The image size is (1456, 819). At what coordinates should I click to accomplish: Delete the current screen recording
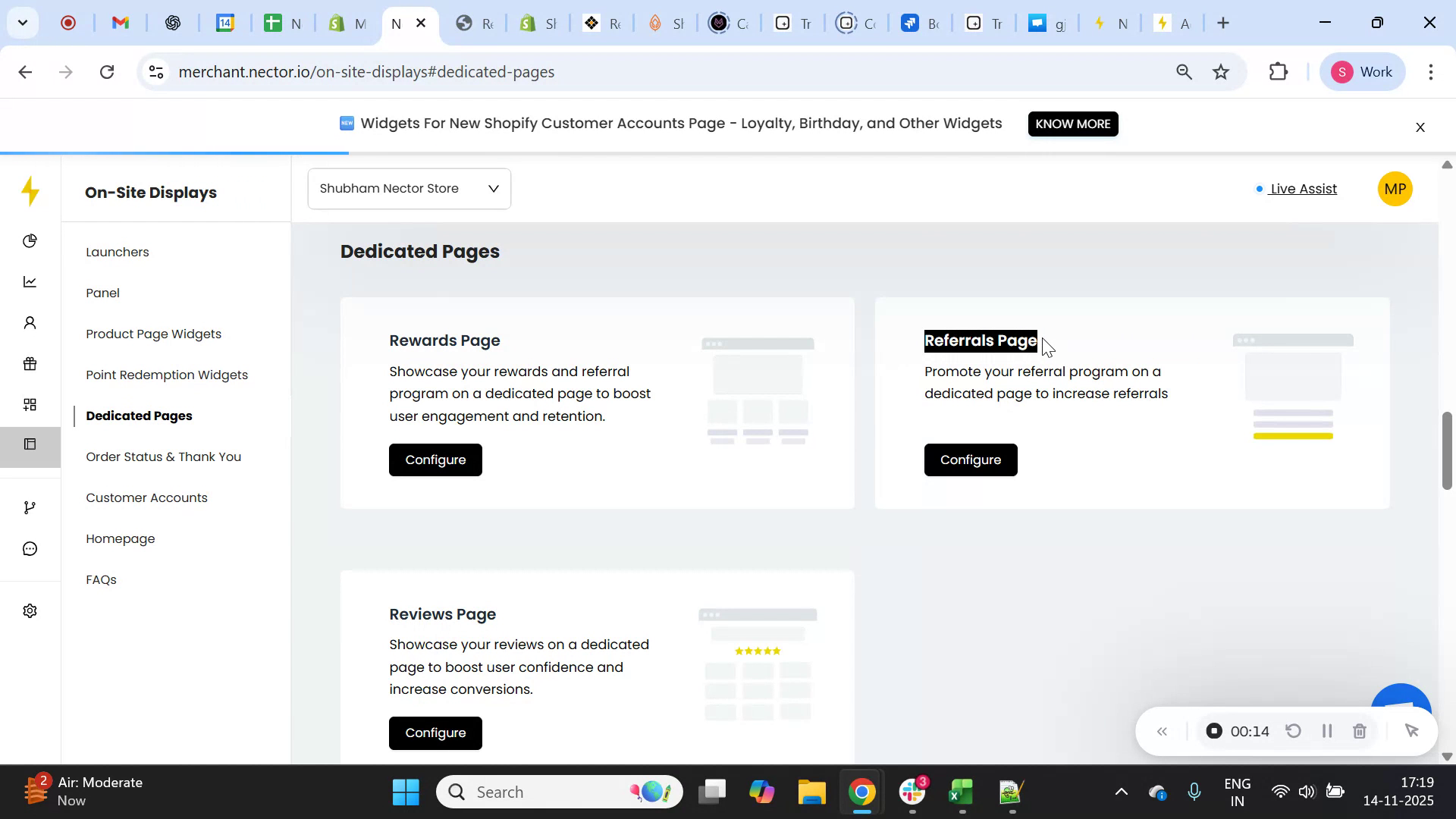tap(1359, 730)
